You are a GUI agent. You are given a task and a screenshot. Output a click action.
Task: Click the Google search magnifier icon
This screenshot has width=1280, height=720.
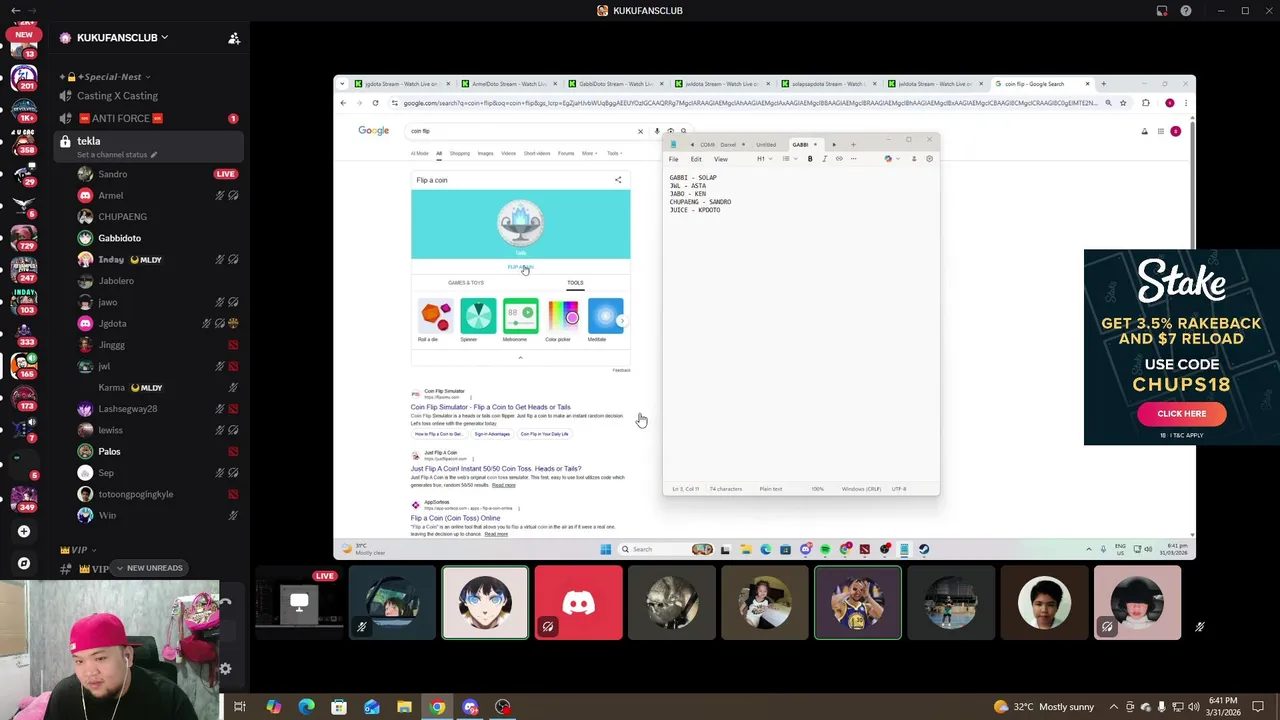click(x=683, y=131)
